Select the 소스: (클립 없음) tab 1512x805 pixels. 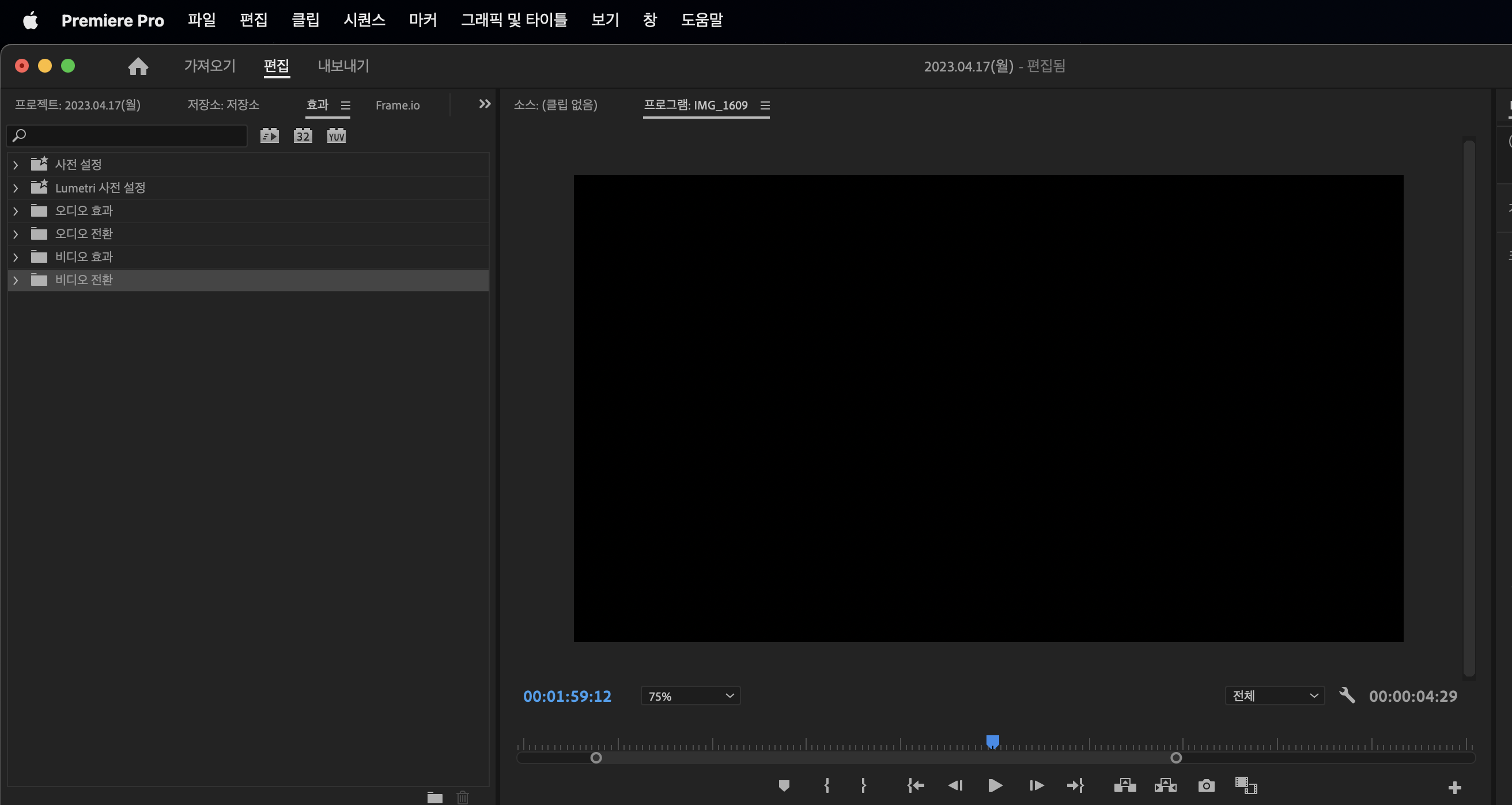pyautogui.click(x=555, y=105)
